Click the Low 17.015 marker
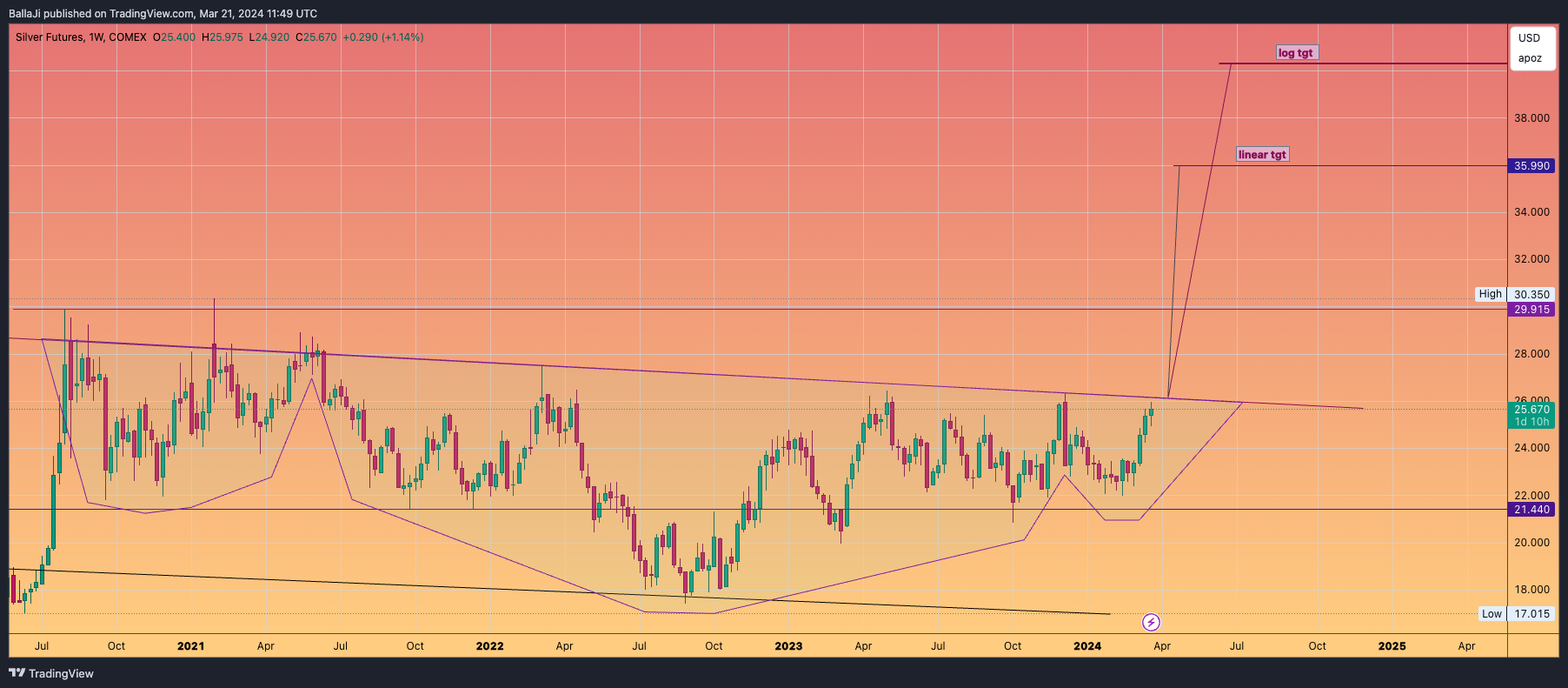 1517,614
